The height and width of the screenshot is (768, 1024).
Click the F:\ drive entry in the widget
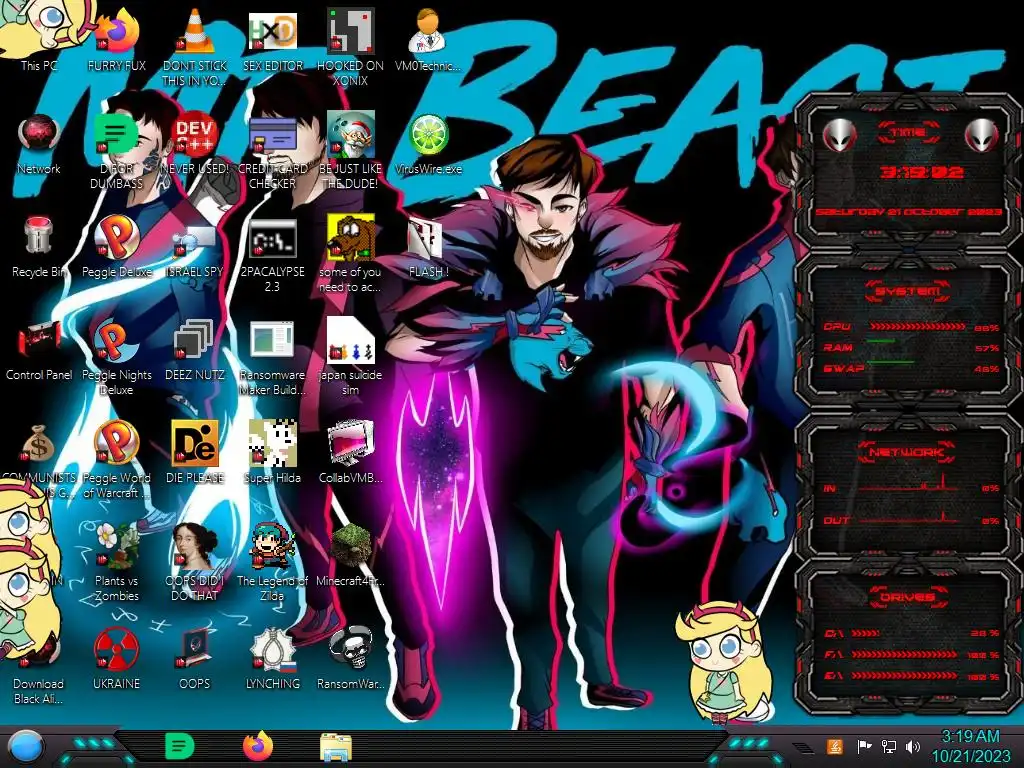point(912,654)
